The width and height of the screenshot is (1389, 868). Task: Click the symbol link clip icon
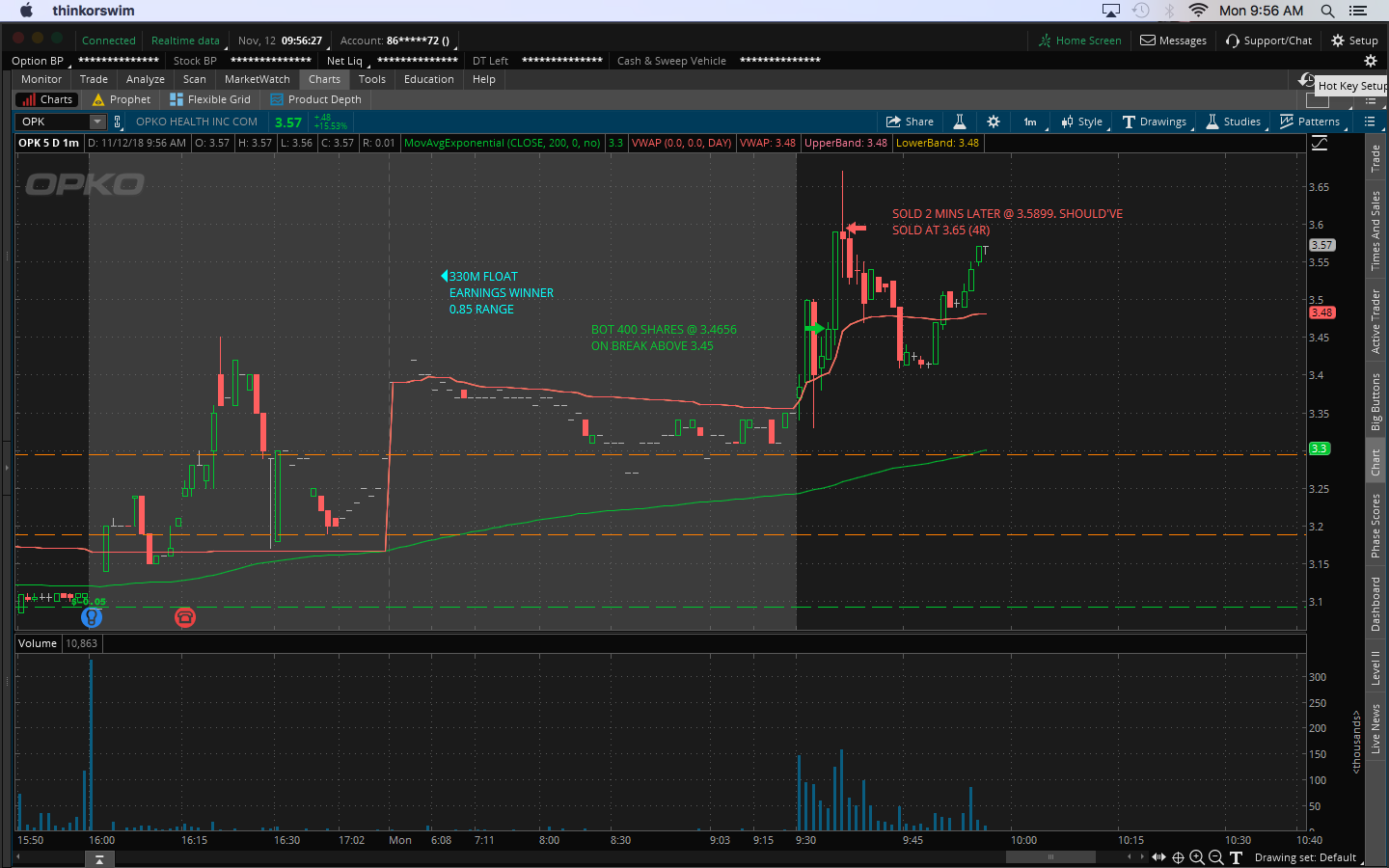pyautogui.click(x=118, y=122)
